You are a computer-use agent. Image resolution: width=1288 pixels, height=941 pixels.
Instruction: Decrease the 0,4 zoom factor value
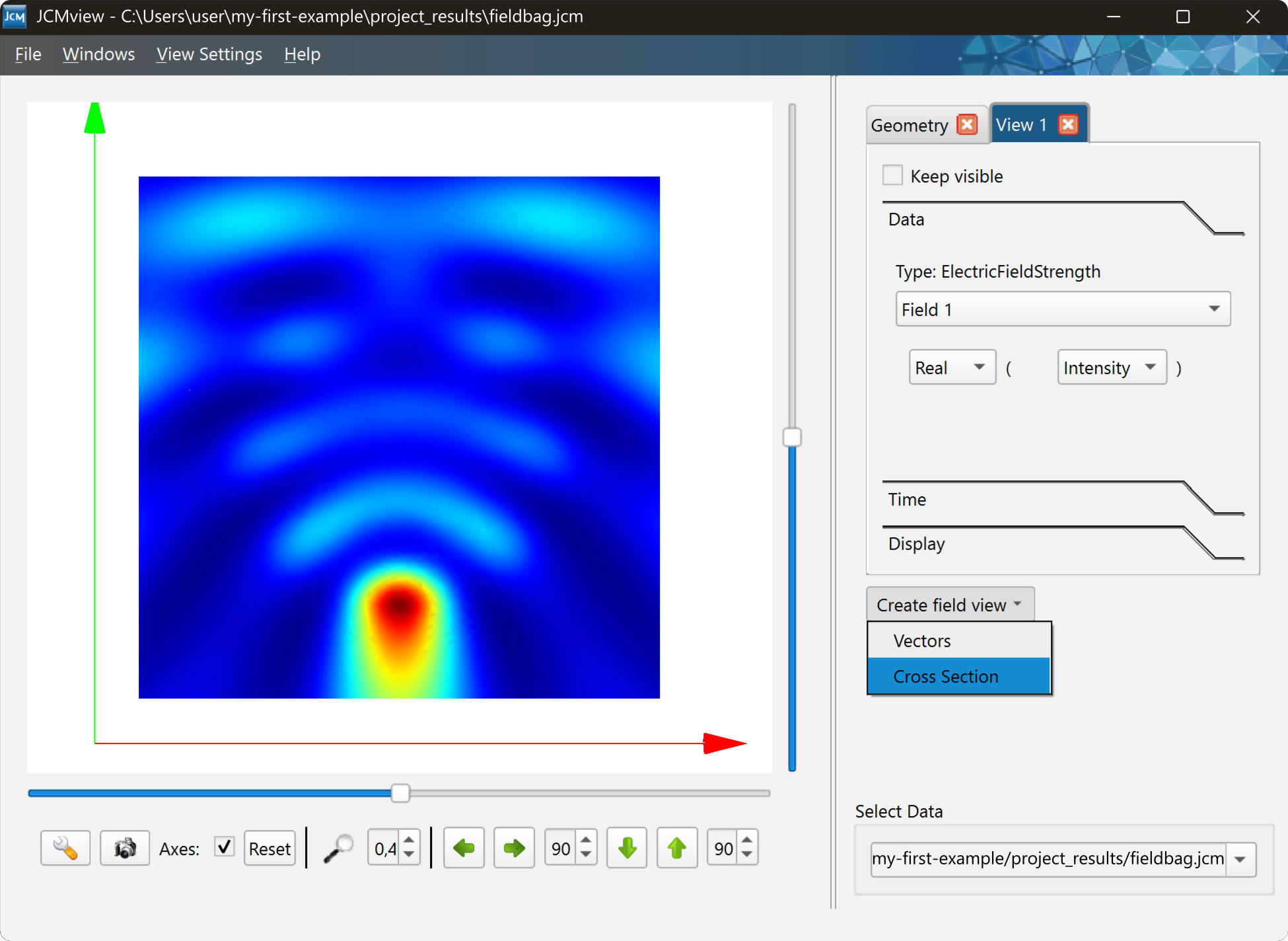click(409, 855)
